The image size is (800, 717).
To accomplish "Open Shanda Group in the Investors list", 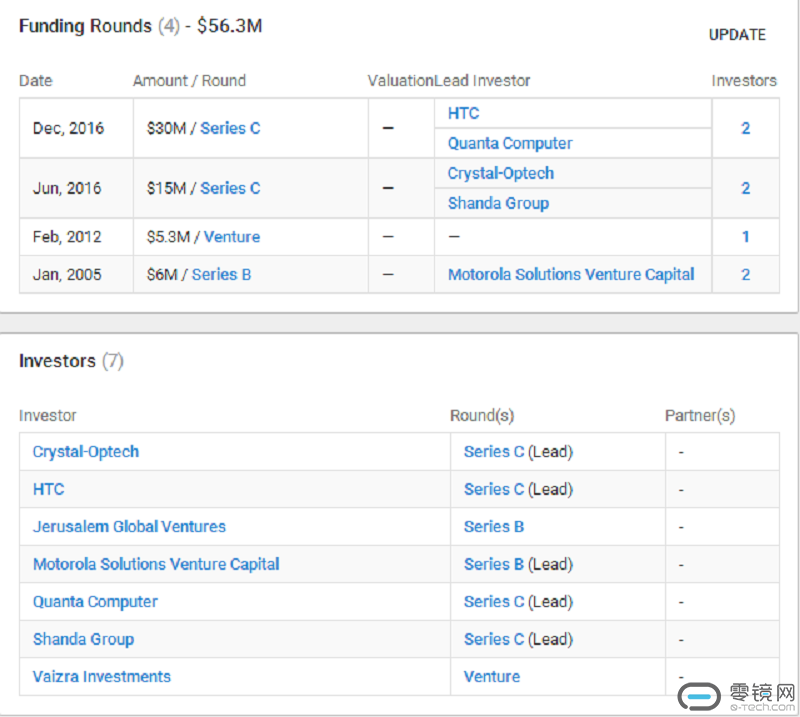I will tap(83, 639).
